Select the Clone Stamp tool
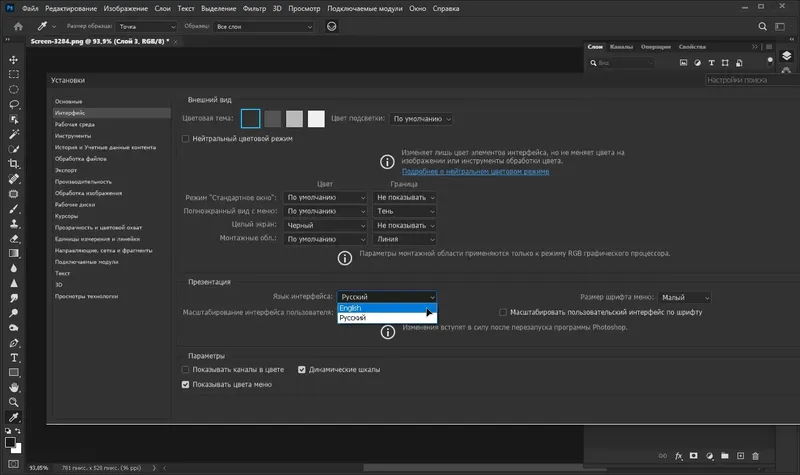 14,223
